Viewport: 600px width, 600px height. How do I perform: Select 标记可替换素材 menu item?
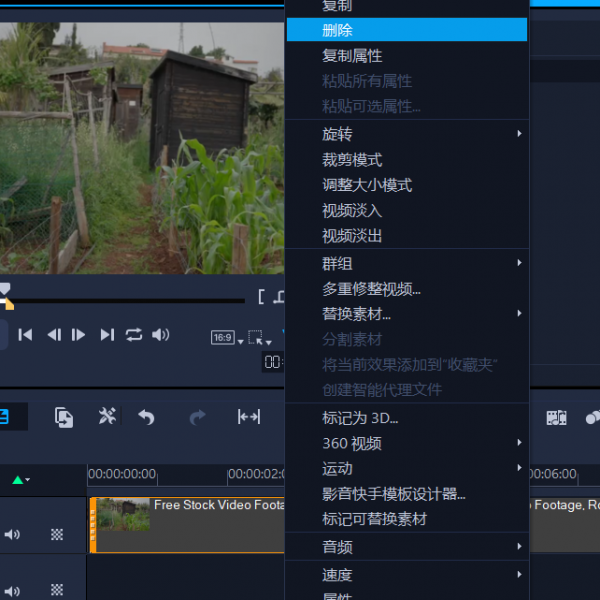click(x=406, y=519)
